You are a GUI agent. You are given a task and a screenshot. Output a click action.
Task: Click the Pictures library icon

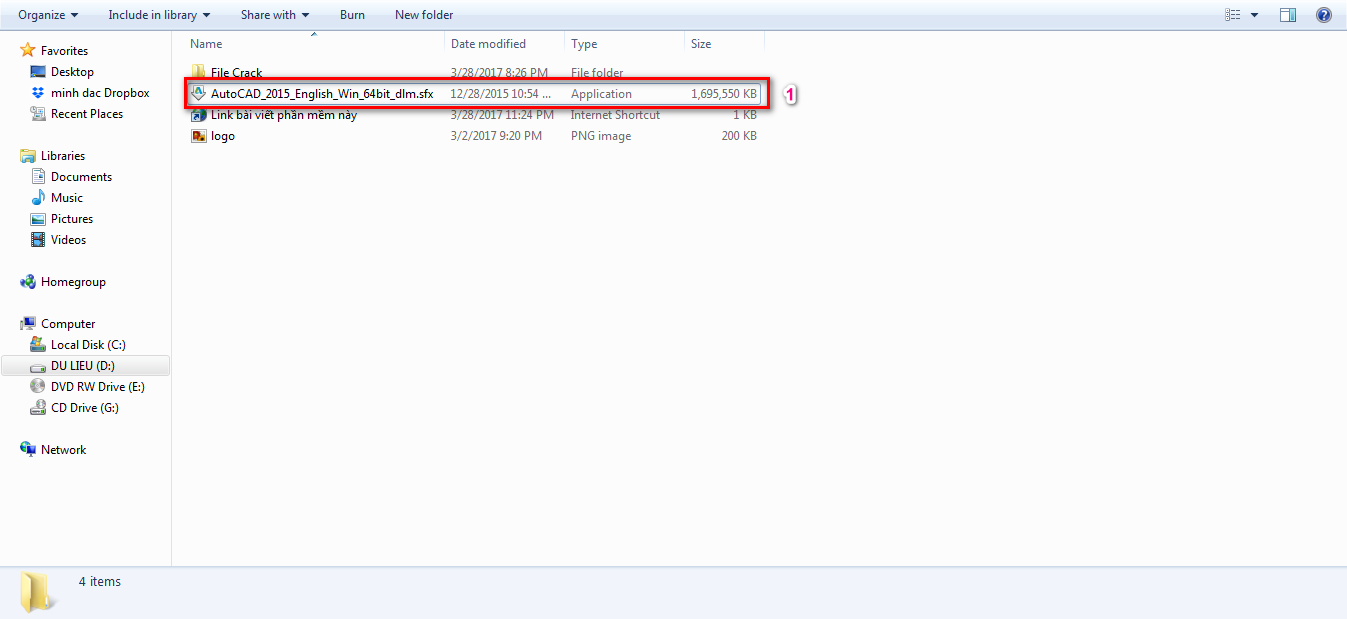pyautogui.click(x=38, y=219)
